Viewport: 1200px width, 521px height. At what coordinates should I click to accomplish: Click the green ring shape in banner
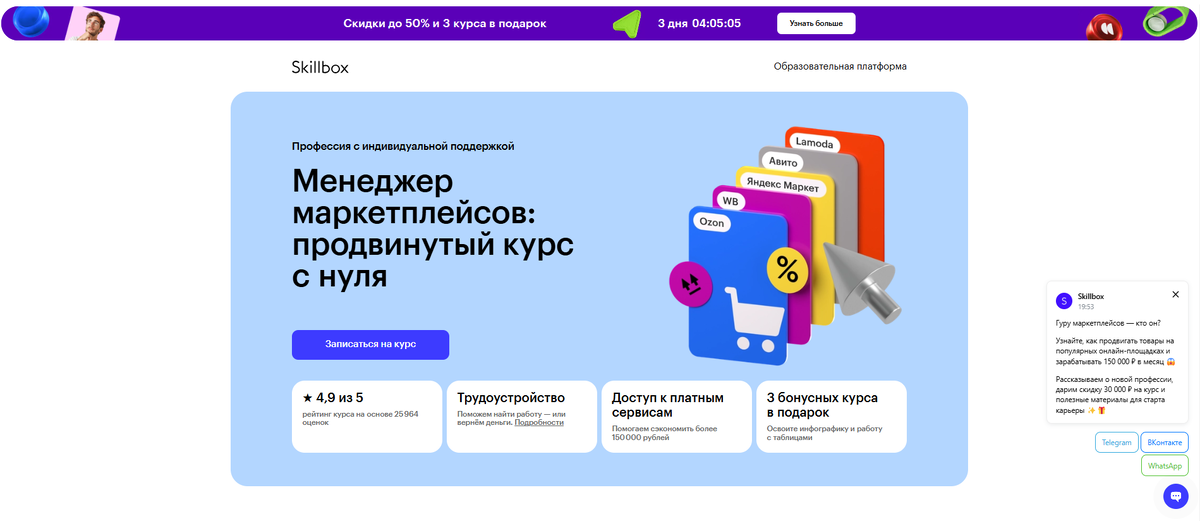[1165, 22]
